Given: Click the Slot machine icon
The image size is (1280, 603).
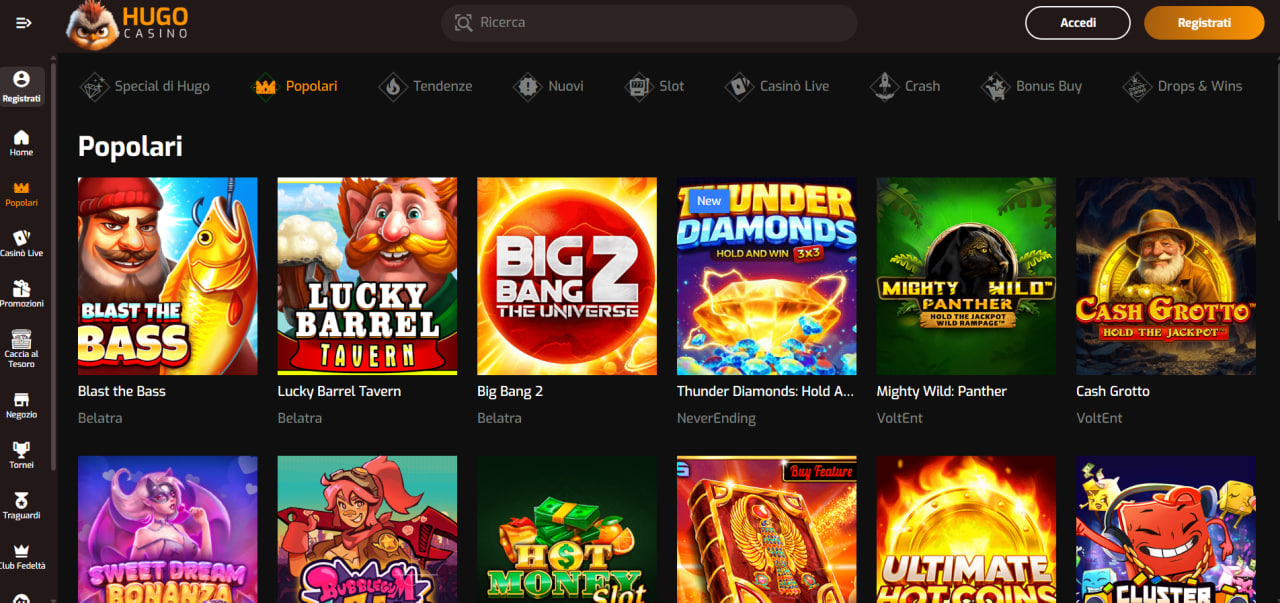Looking at the screenshot, I should click(x=638, y=87).
